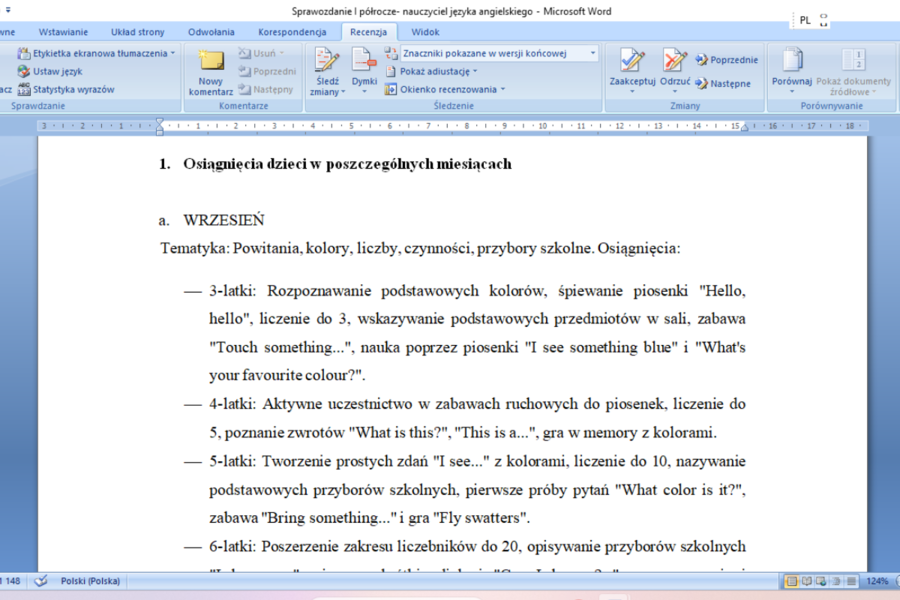Click the 124% zoom level control

pos(877,580)
